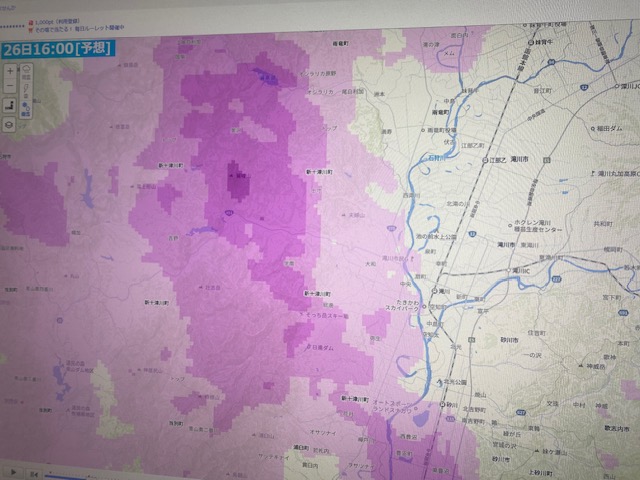Image resolution: width=640 pixels, height=480 pixels.
Task: Open the map layers icon
Action: tap(10, 125)
